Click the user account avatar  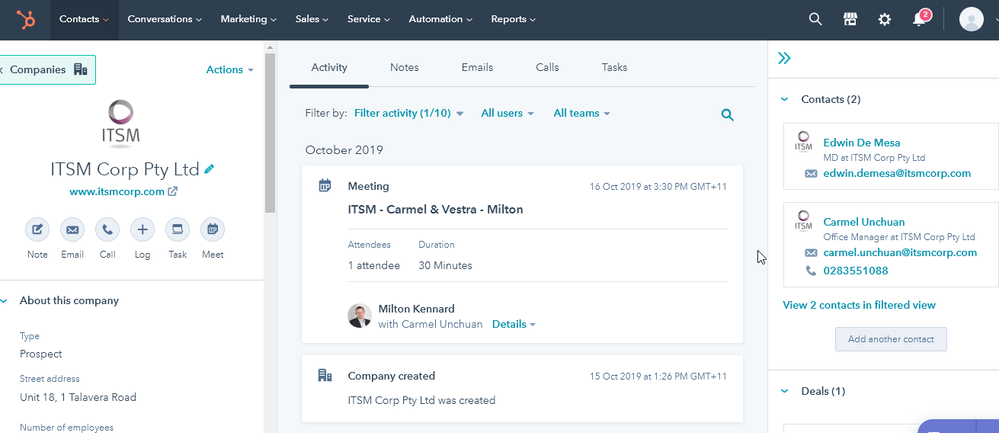point(972,19)
